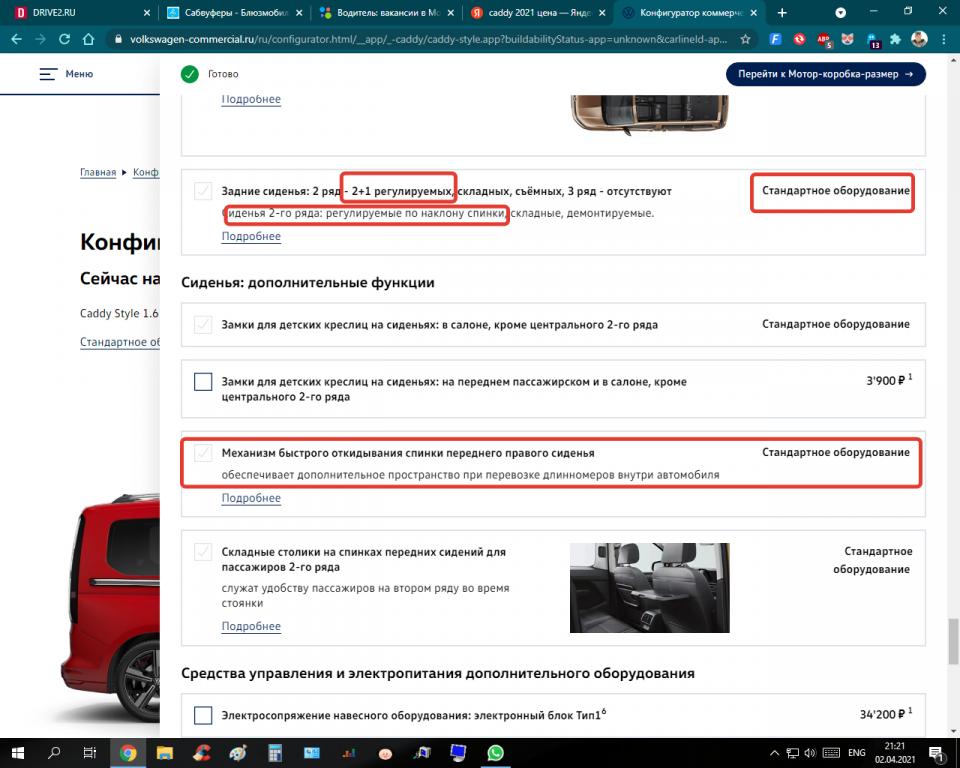Open CCleaner from the taskbar
This screenshot has width=960, height=768.
tap(201, 753)
